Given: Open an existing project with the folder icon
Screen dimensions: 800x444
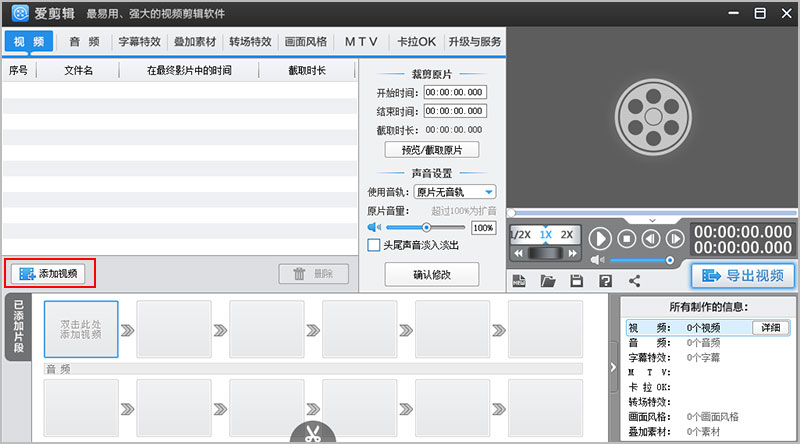Looking at the screenshot, I should pyautogui.click(x=548, y=281).
